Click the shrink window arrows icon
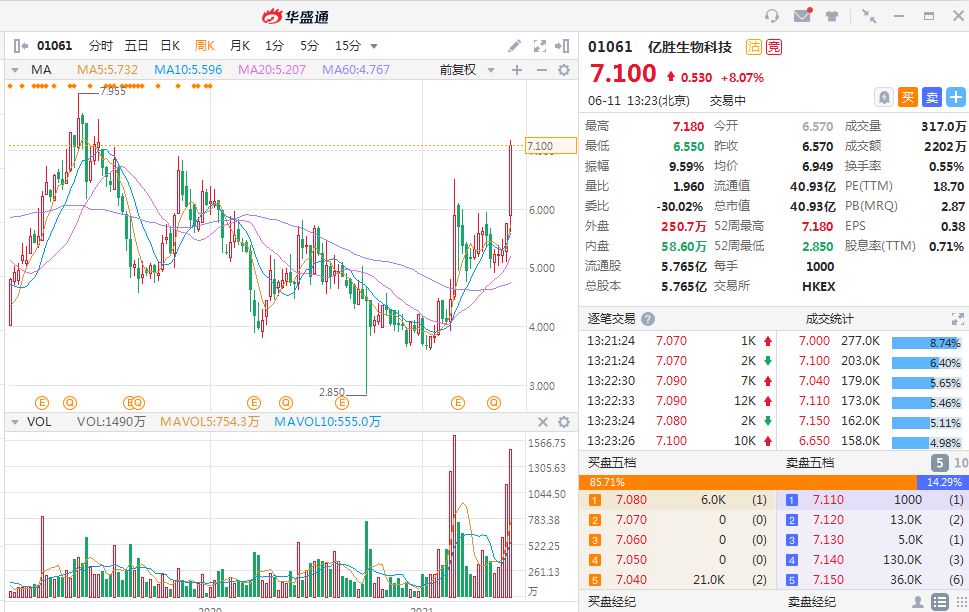 869,15
